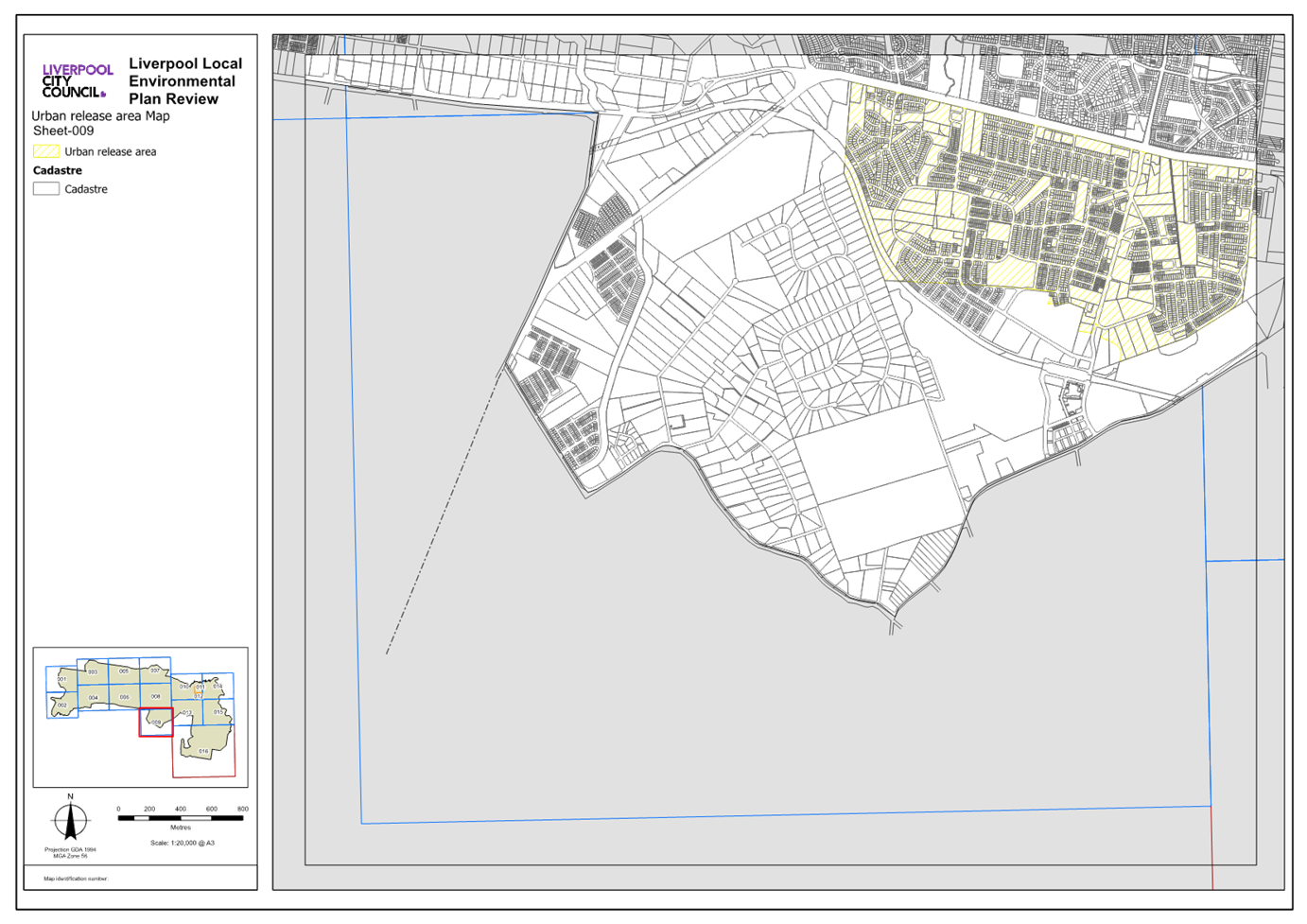Select sheet 002 in the key map
The width and height of the screenshot is (1307, 924).
62,705
